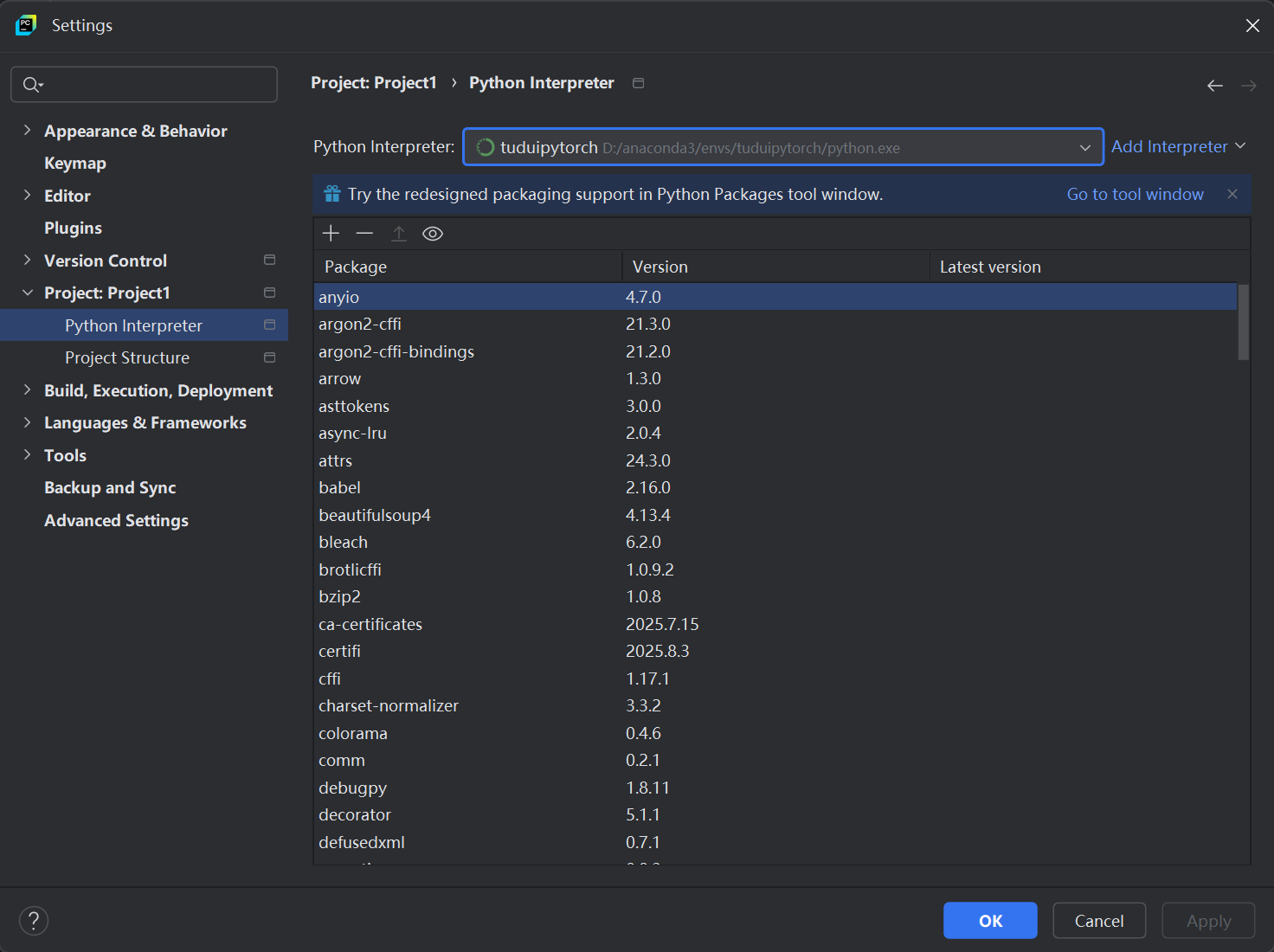Select the argon2-cffi-bindings package row

775,351
